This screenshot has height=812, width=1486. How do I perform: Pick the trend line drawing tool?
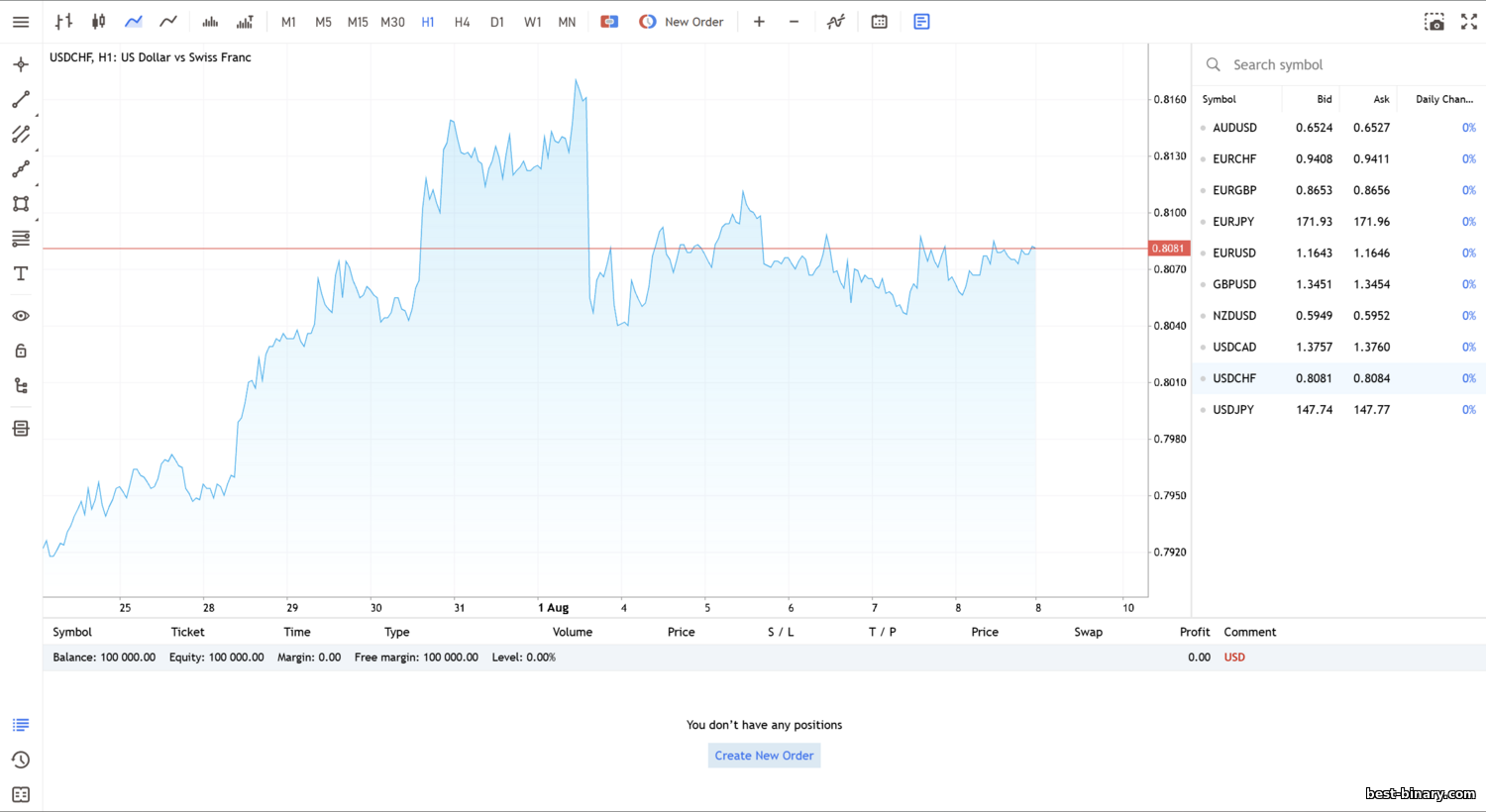(x=21, y=100)
